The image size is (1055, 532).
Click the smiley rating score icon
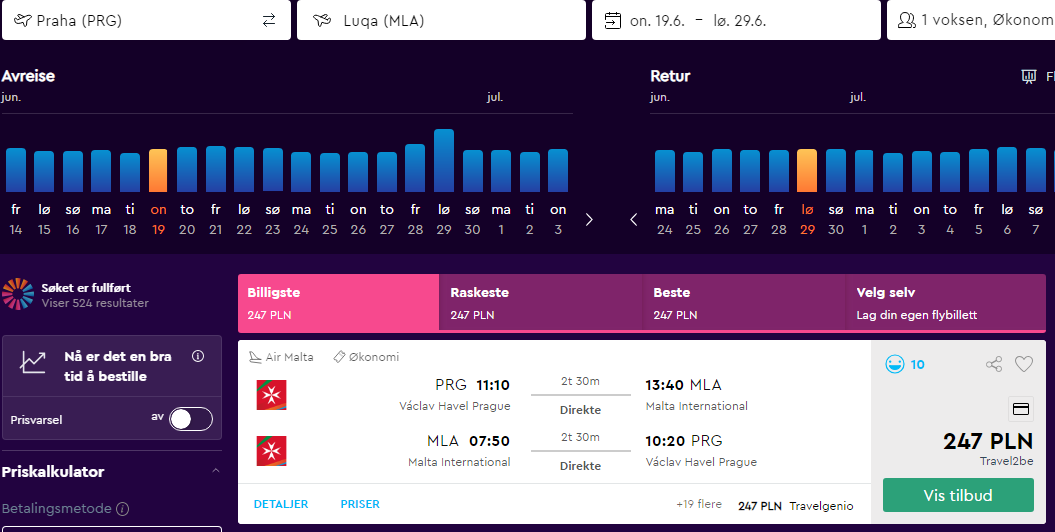895,365
